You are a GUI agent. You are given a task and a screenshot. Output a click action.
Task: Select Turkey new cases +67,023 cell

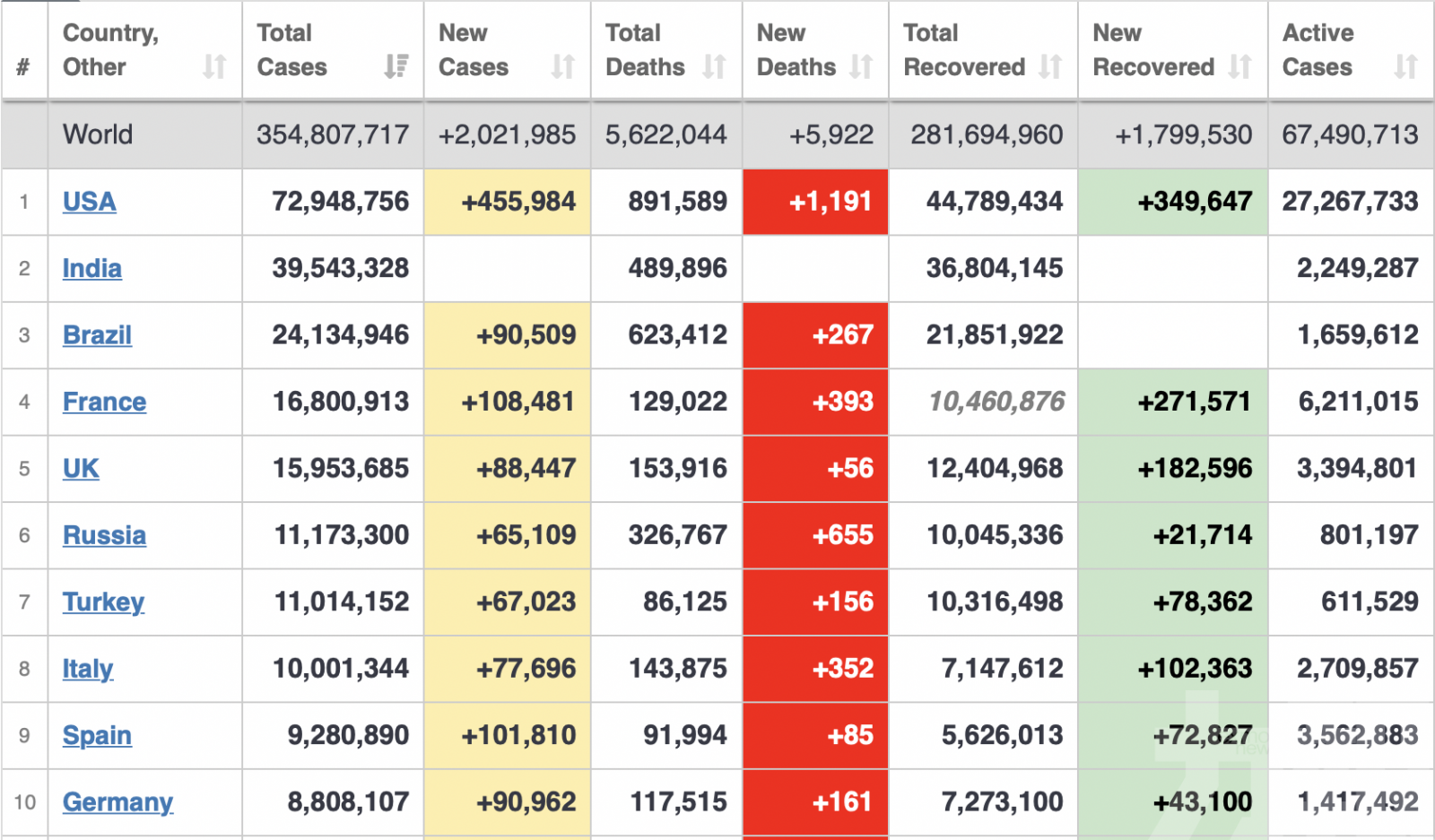(507, 602)
